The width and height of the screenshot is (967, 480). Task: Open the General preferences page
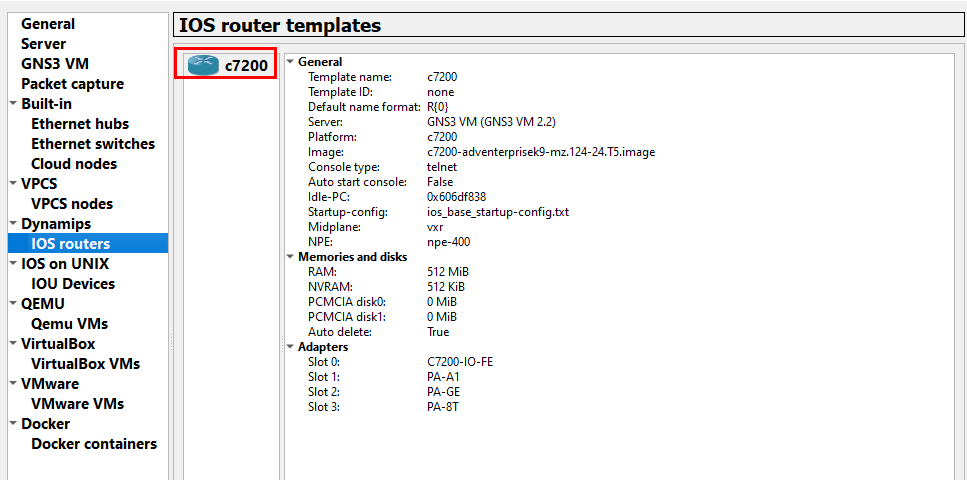pyautogui.click(x=48, y=24)
